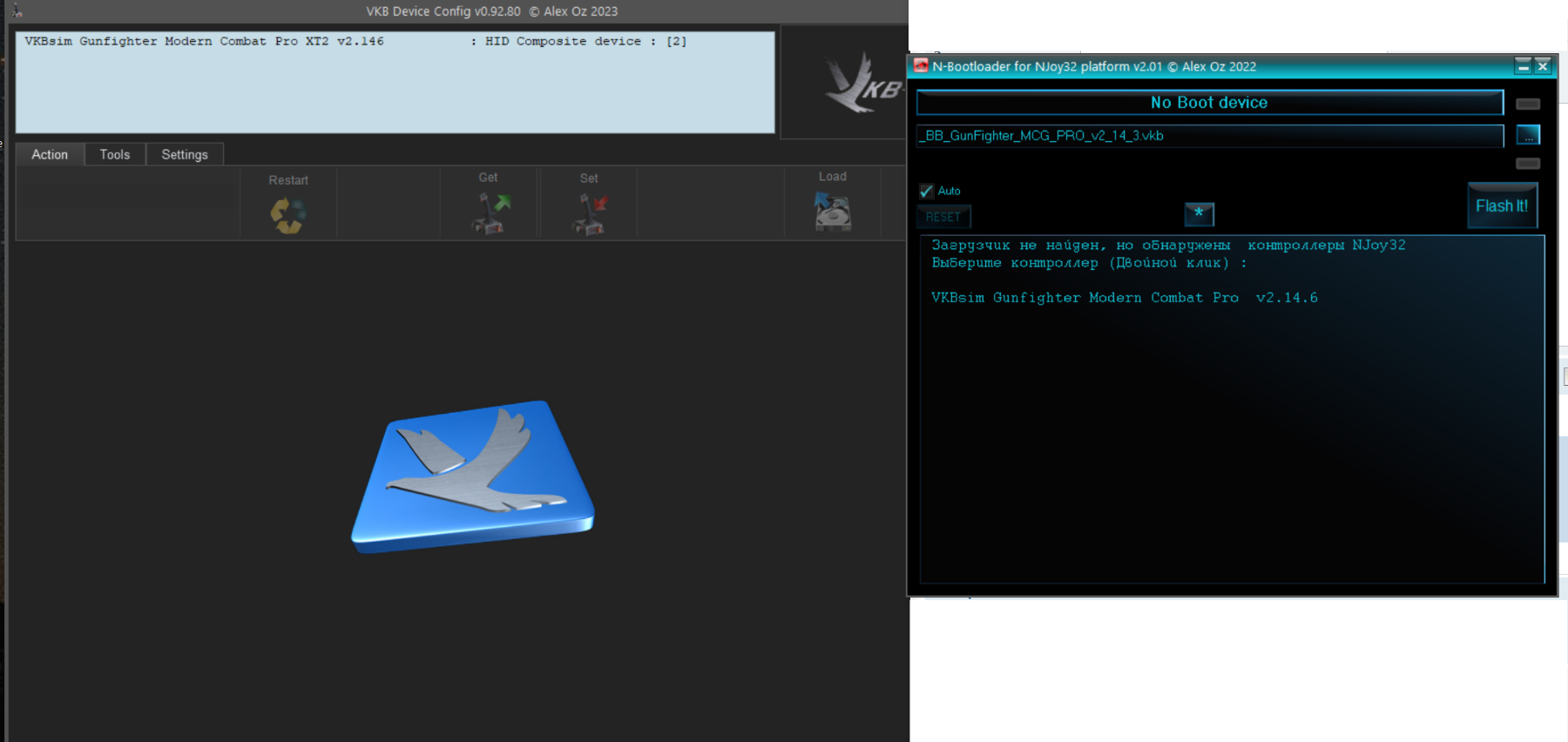Click the blue VKB emblem in center
This screenshot has height=742, width=1568.
pos(473,476)
